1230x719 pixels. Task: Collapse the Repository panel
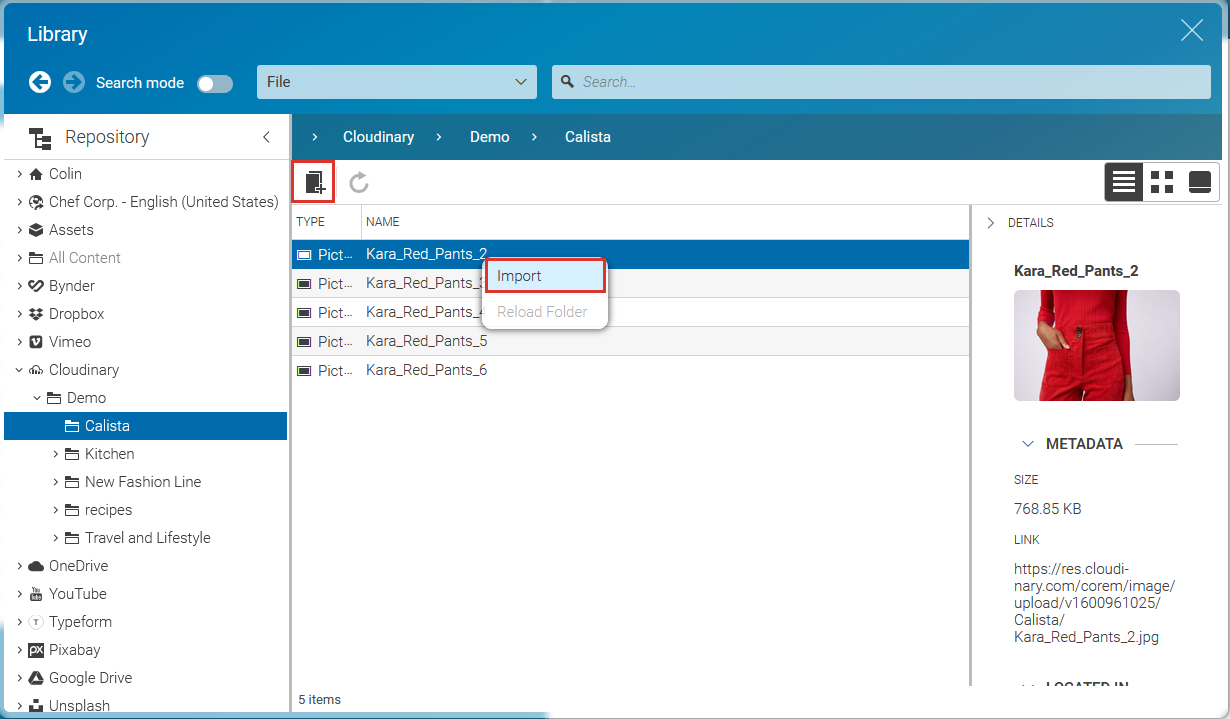[266, 136]
